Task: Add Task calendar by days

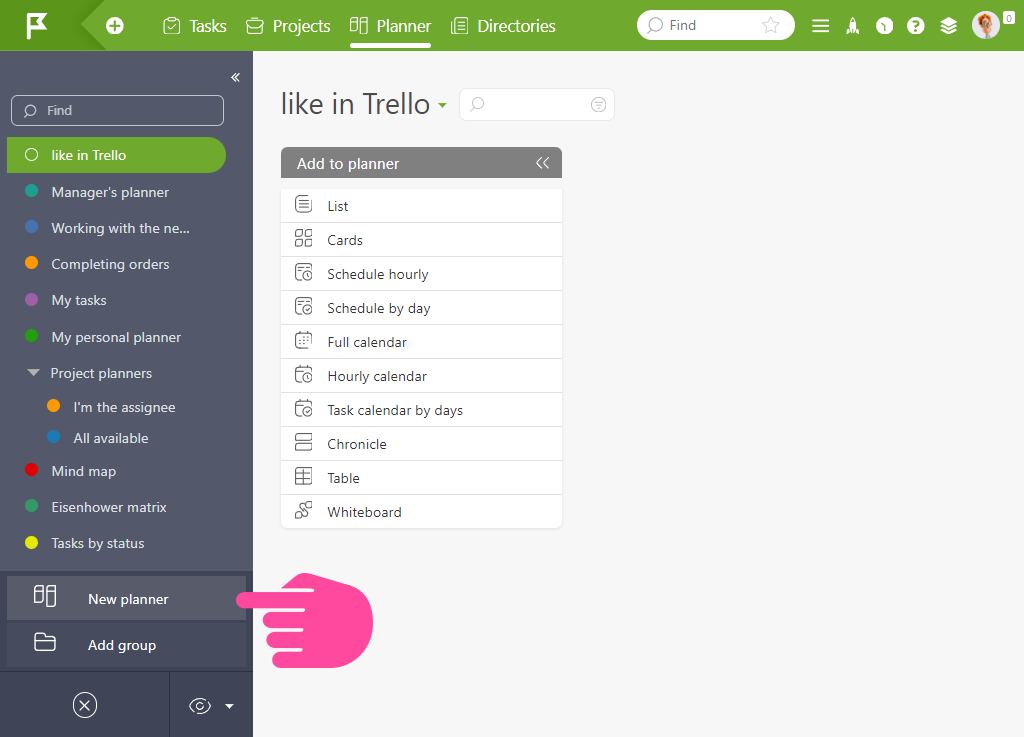Action: click(x=421, y=409)
